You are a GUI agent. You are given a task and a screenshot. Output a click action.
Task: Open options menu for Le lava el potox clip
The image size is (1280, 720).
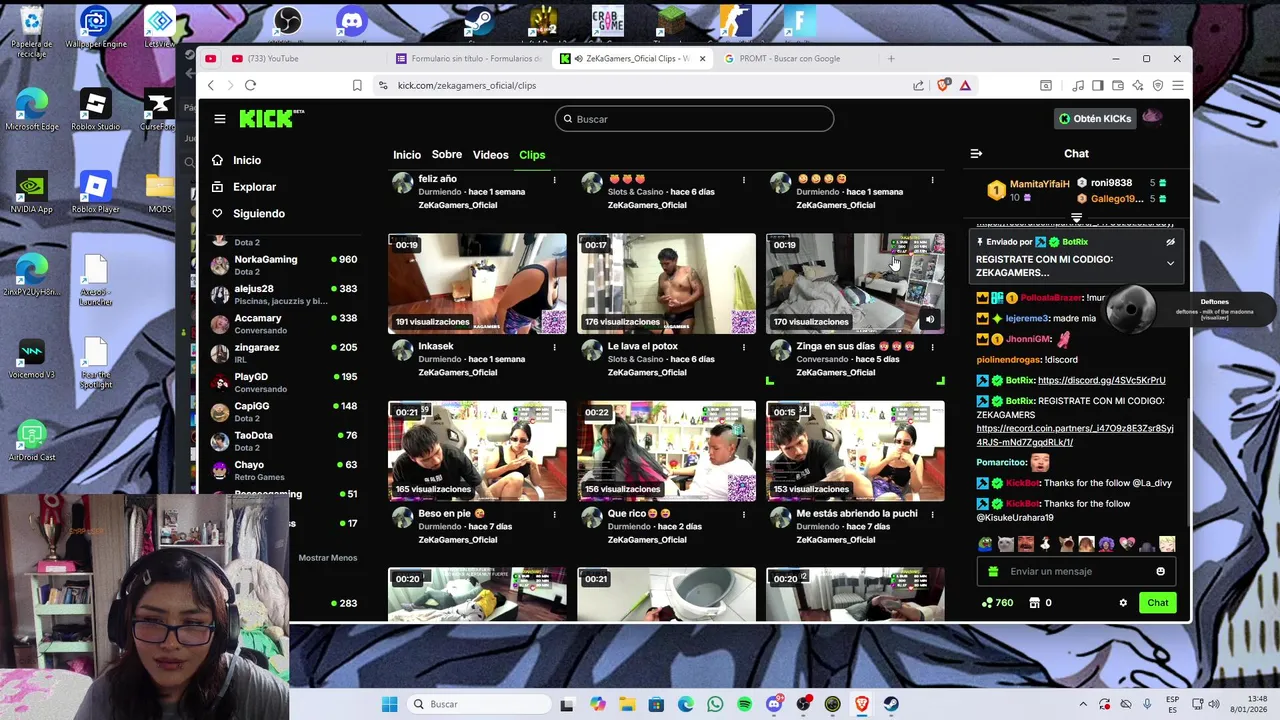pyautogui.click(x=744, y=347)
